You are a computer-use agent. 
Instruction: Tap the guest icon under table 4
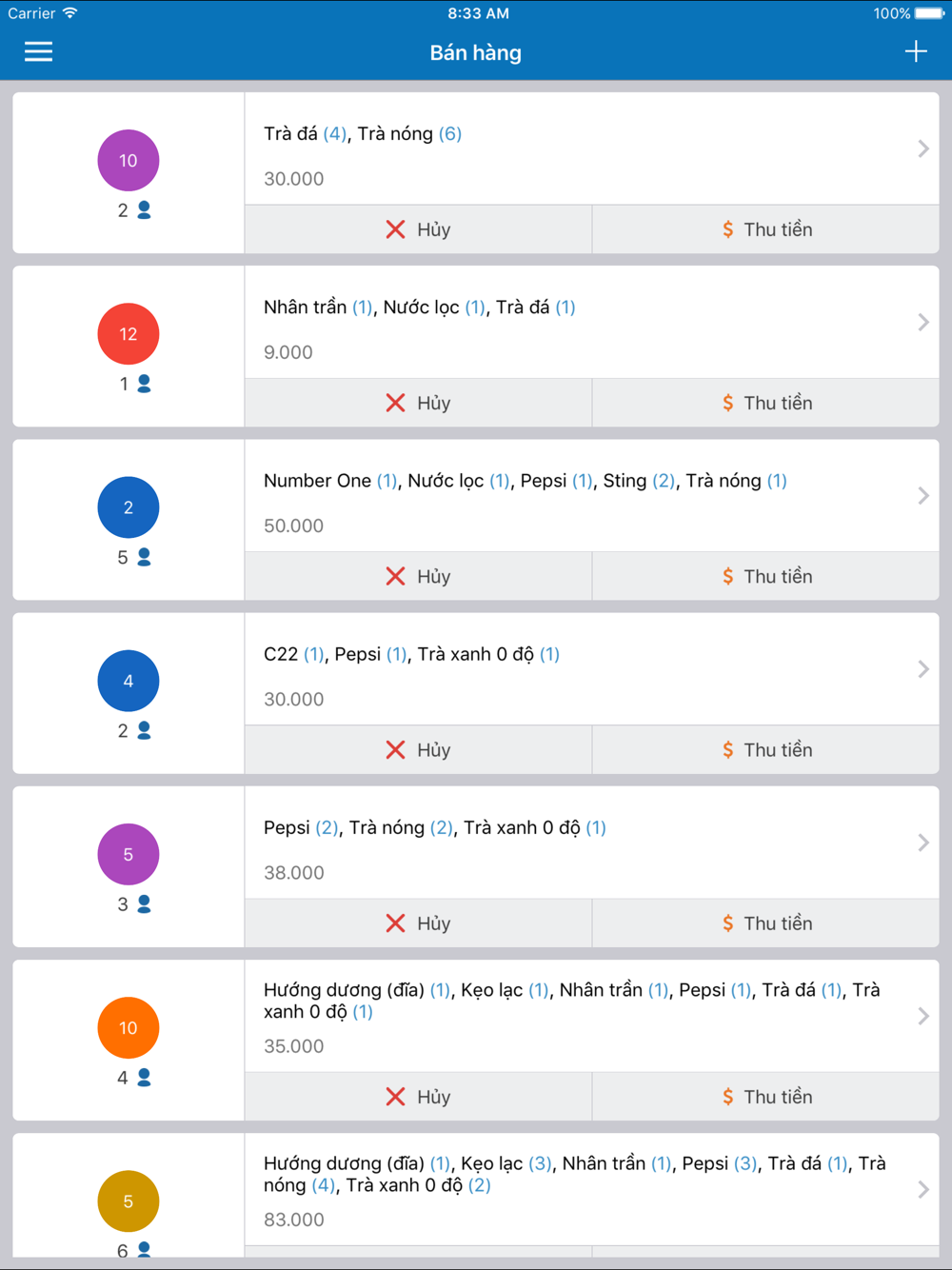[145, 730]
